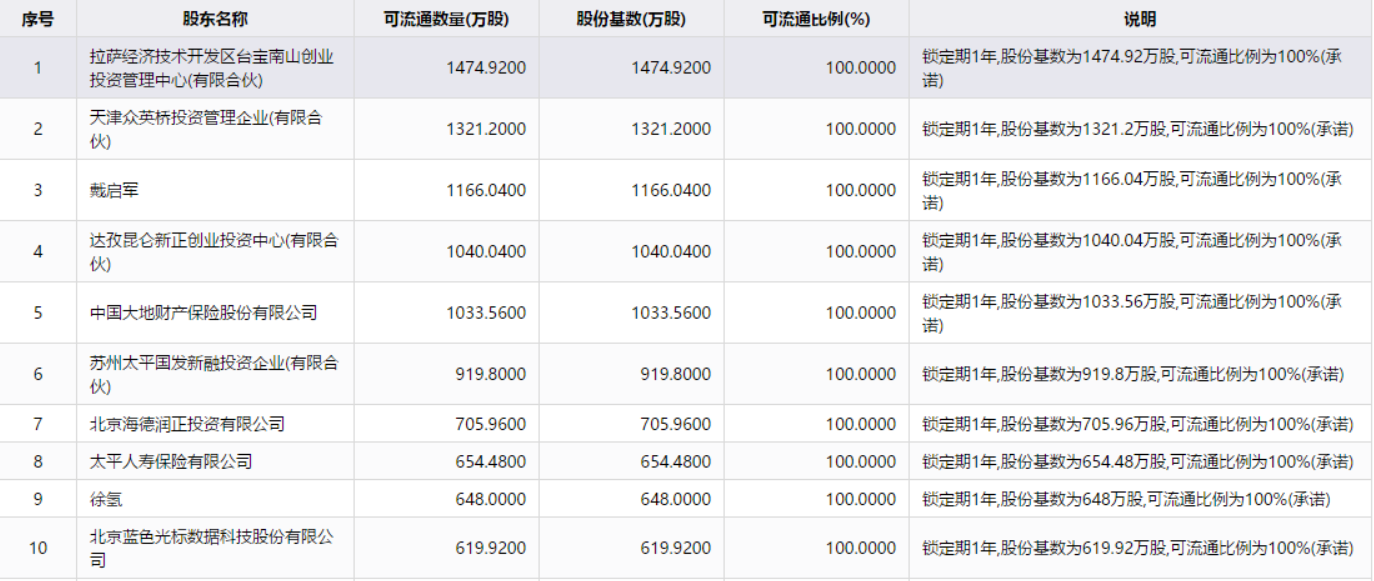The height and width of the screenshot is (581, 1374).
Task: Click 100.0000 ratio in 天津众英桥投资管理企业 row
Action: point(861,129)
